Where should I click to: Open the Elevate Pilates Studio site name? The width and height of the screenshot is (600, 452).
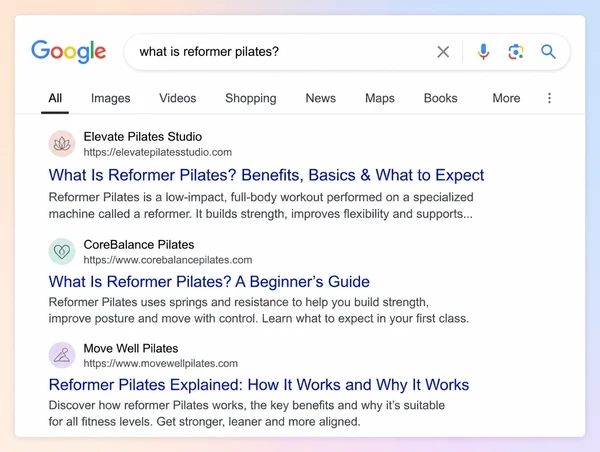143,137
